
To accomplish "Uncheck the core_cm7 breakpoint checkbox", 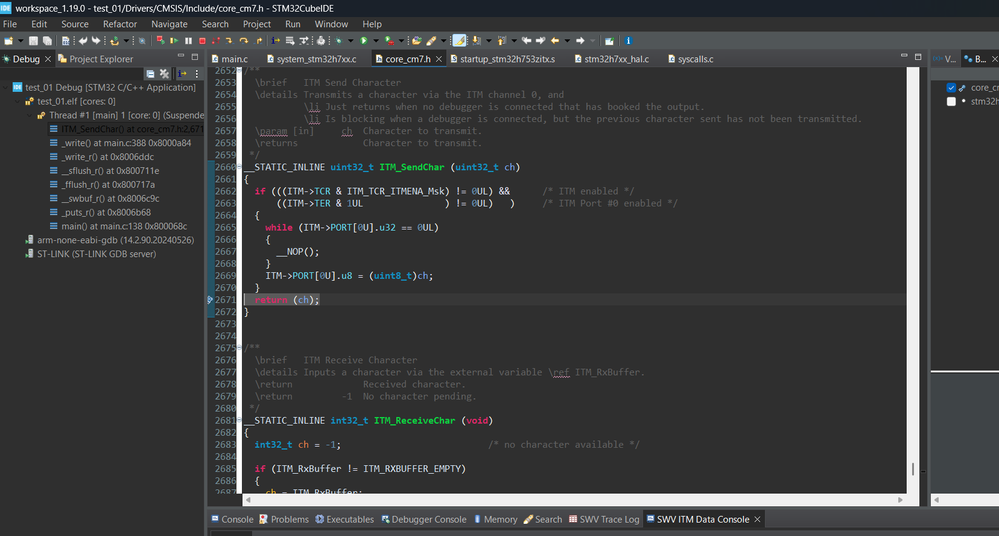I will (951, 88).
